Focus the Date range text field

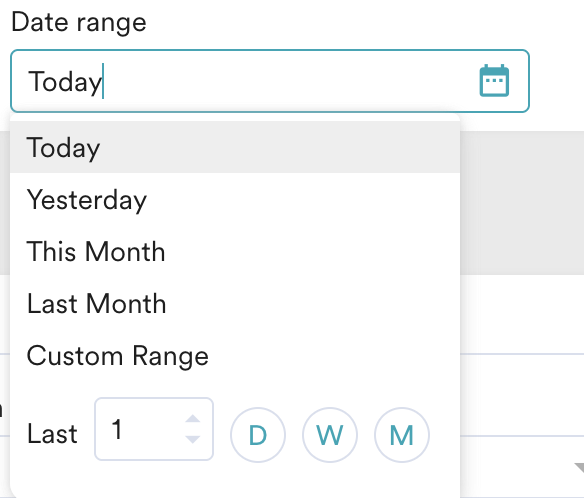[270, 81]
